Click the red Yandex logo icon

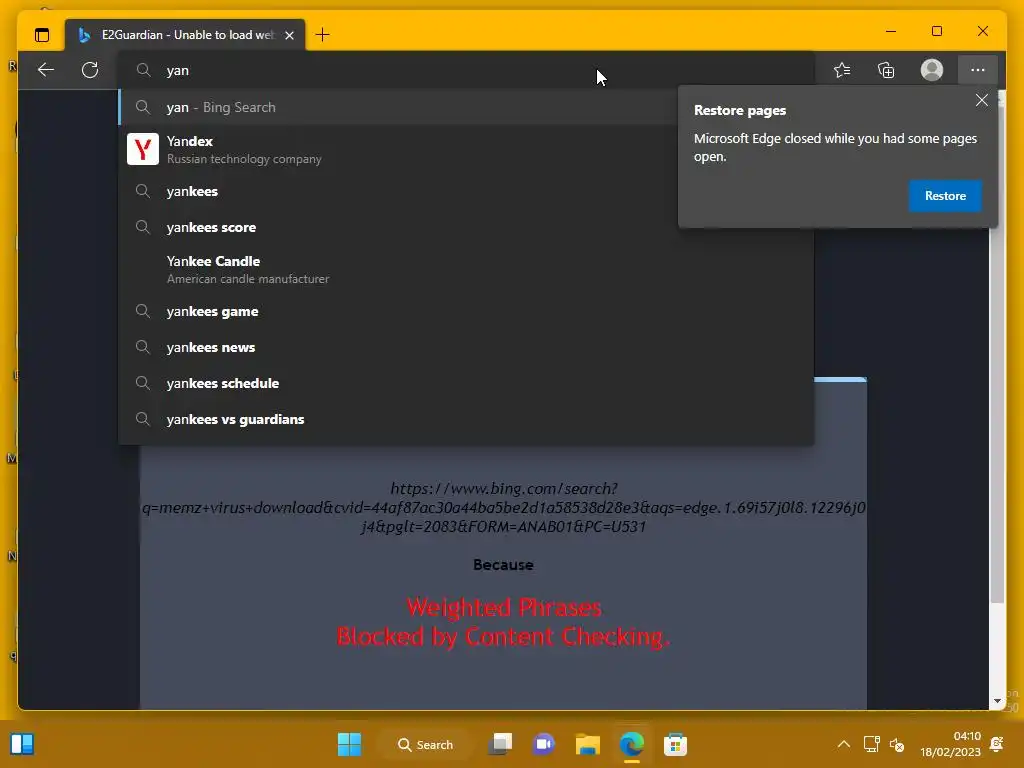tap(142, 149)
